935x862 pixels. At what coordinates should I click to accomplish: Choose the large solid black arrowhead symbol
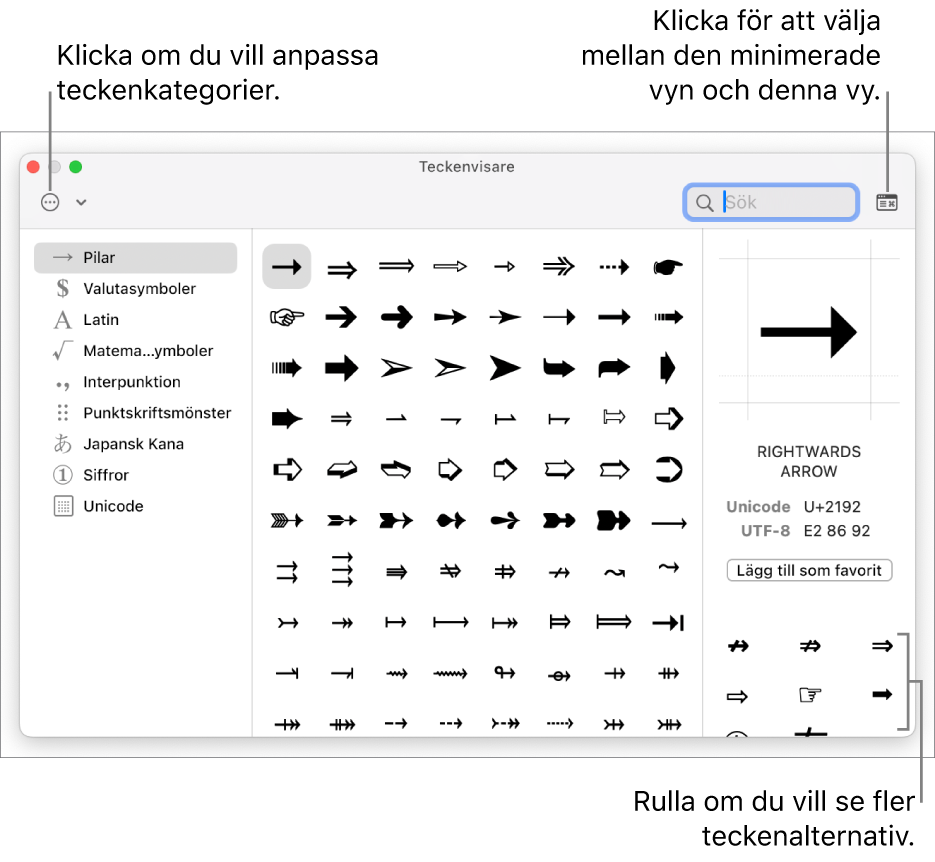[x=505, y=368]
